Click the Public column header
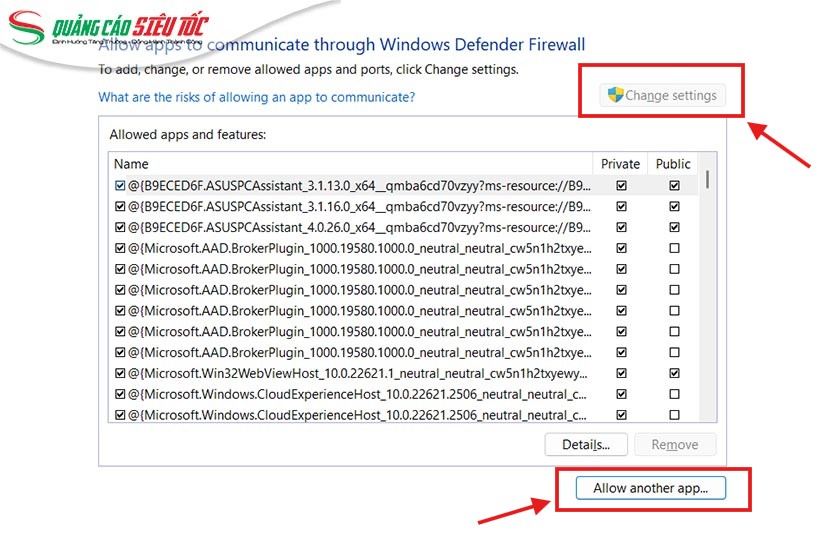This screenshot has height=542, width=840. pos(673,164)
